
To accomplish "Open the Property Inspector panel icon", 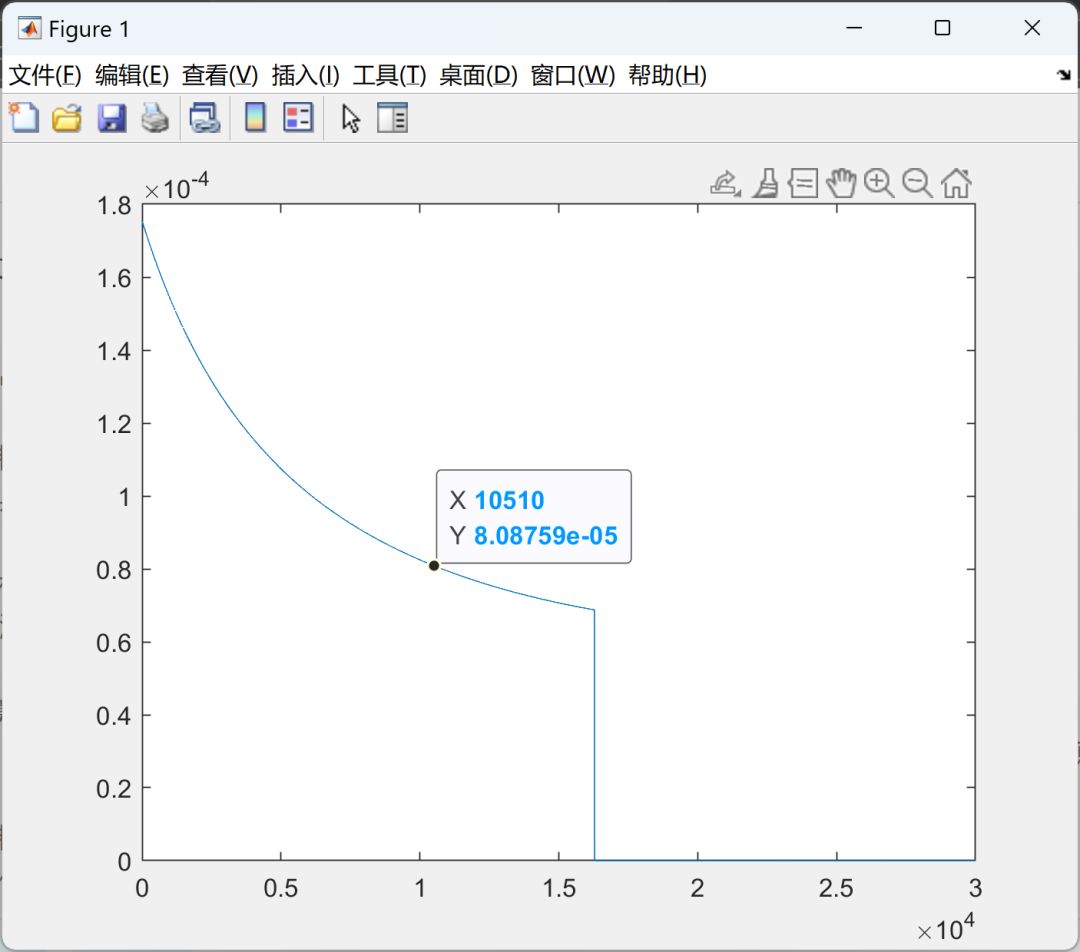I will 393,118.
